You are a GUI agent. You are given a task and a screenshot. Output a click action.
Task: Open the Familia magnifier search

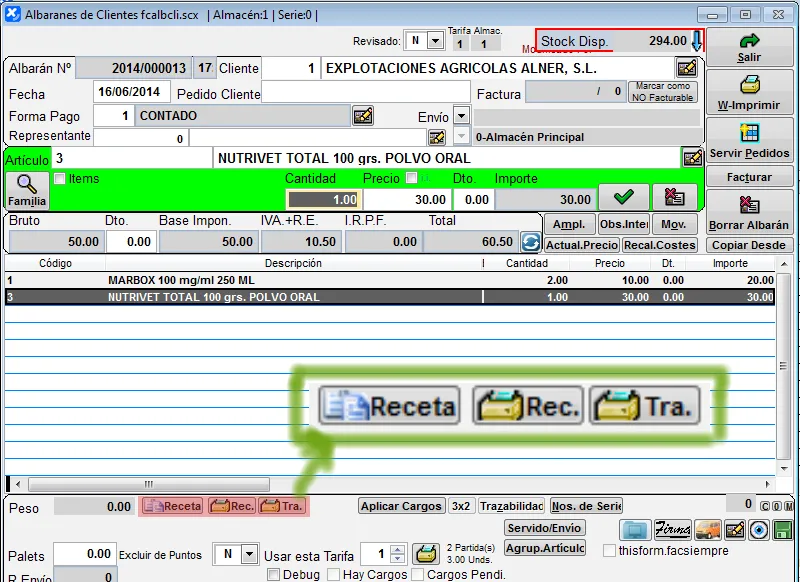[27, 190]
